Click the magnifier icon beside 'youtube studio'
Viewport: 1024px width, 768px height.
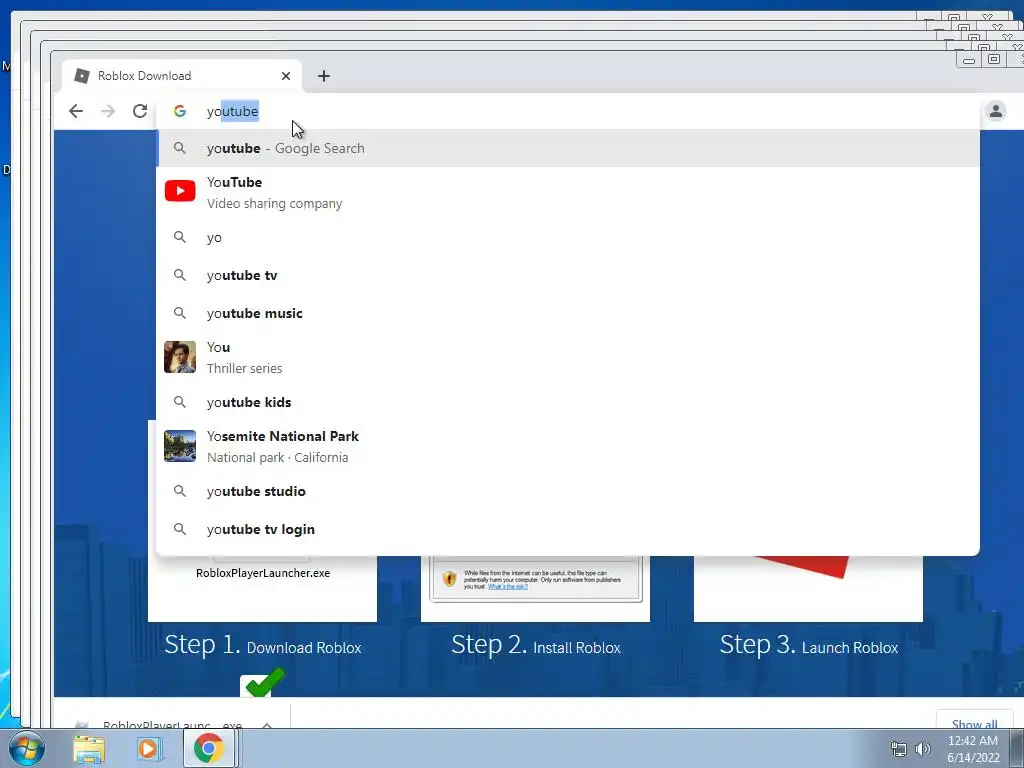coord(180,491)
